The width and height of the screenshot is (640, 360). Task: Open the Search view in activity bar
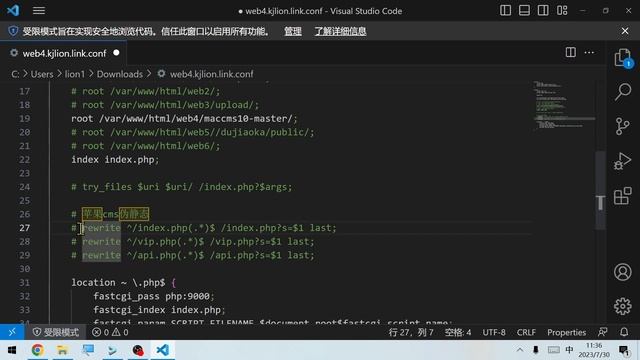coord(623,92)
